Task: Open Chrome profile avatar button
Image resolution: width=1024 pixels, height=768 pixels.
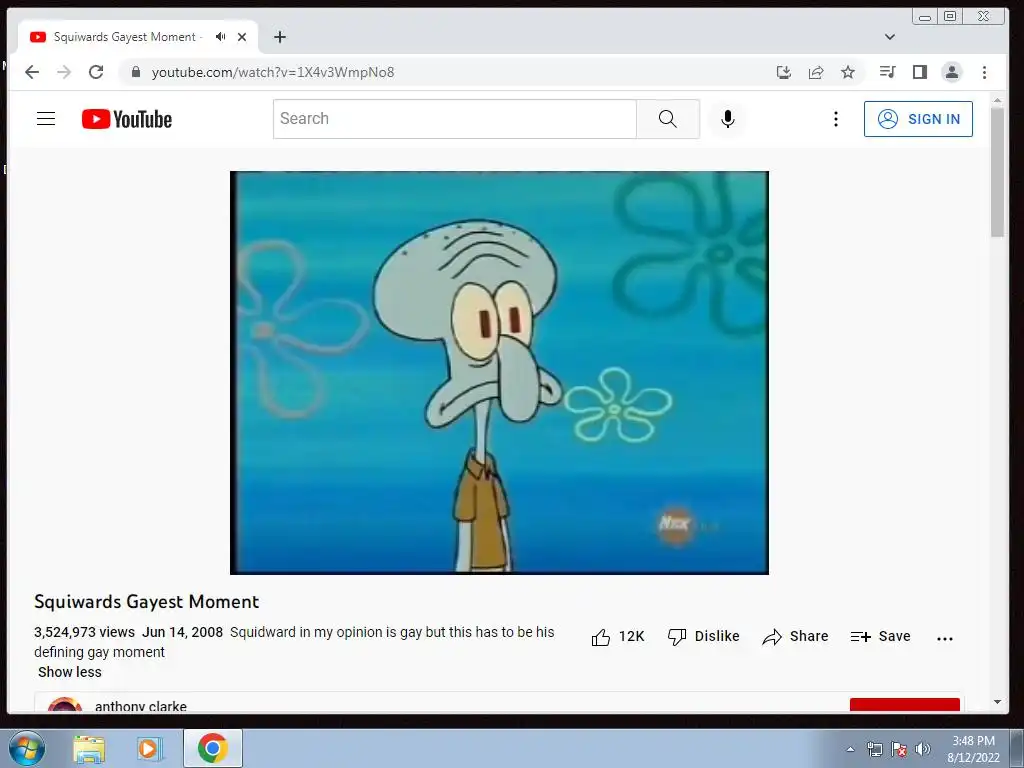Action: pyautogui.click(x=952, y=72)
